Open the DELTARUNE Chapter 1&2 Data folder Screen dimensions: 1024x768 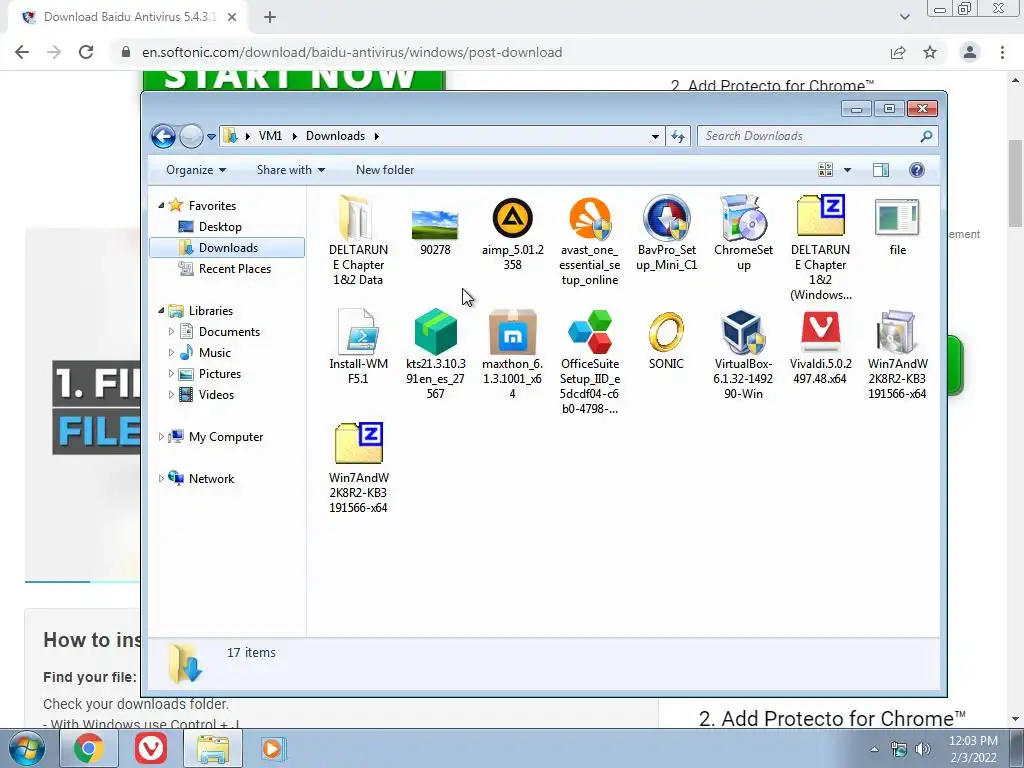pos(358,240)
